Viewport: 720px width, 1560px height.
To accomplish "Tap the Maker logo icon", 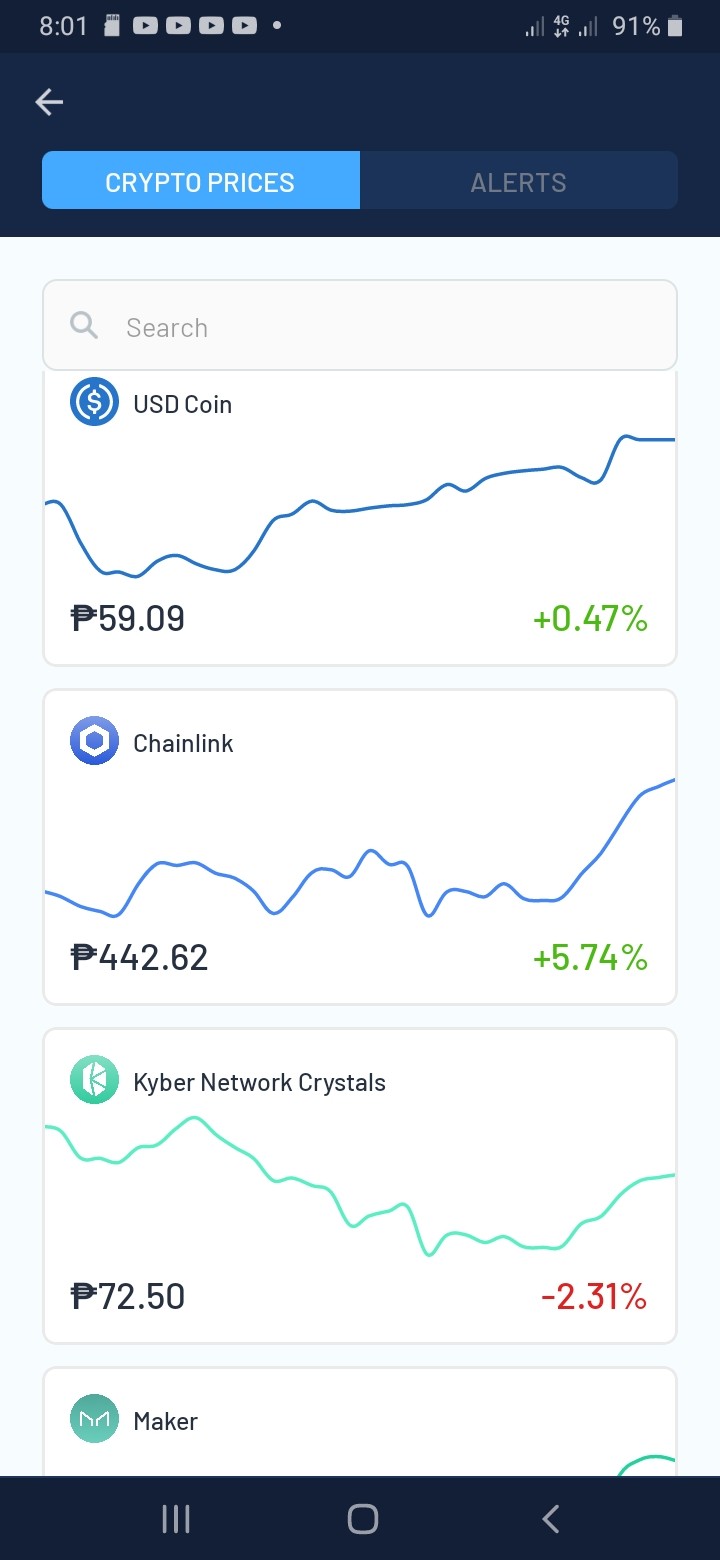I will tap(94, 1420).
